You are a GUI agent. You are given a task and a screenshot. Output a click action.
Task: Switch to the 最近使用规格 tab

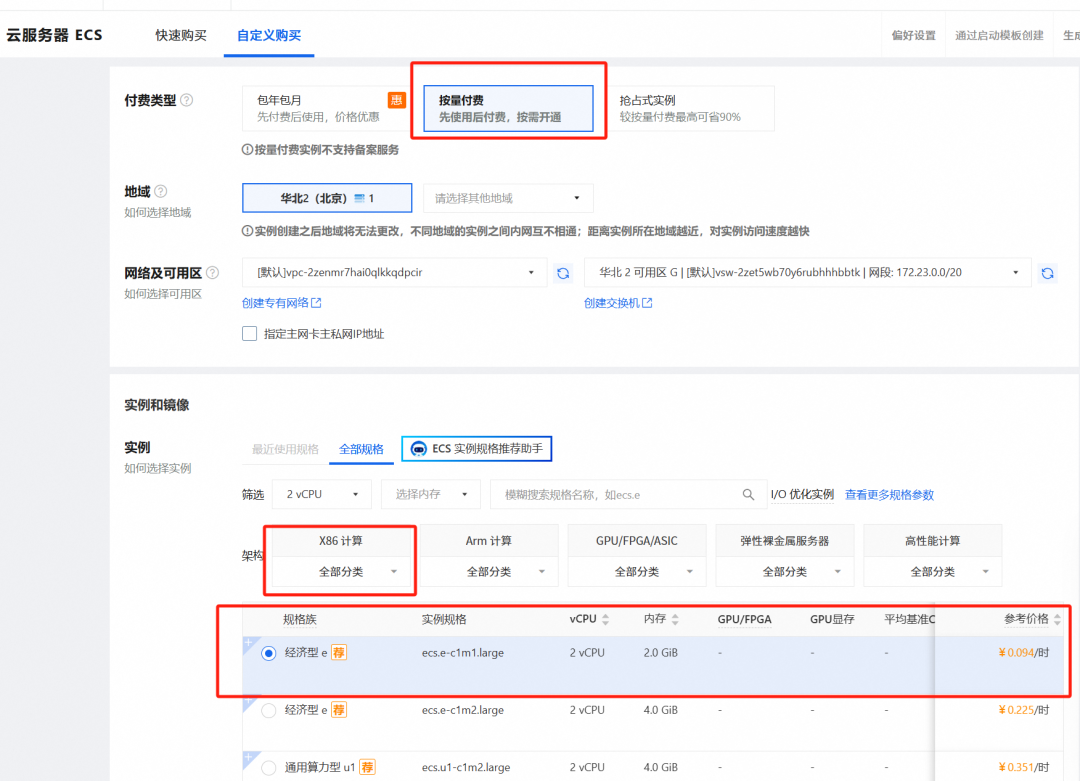pos(285,450)
